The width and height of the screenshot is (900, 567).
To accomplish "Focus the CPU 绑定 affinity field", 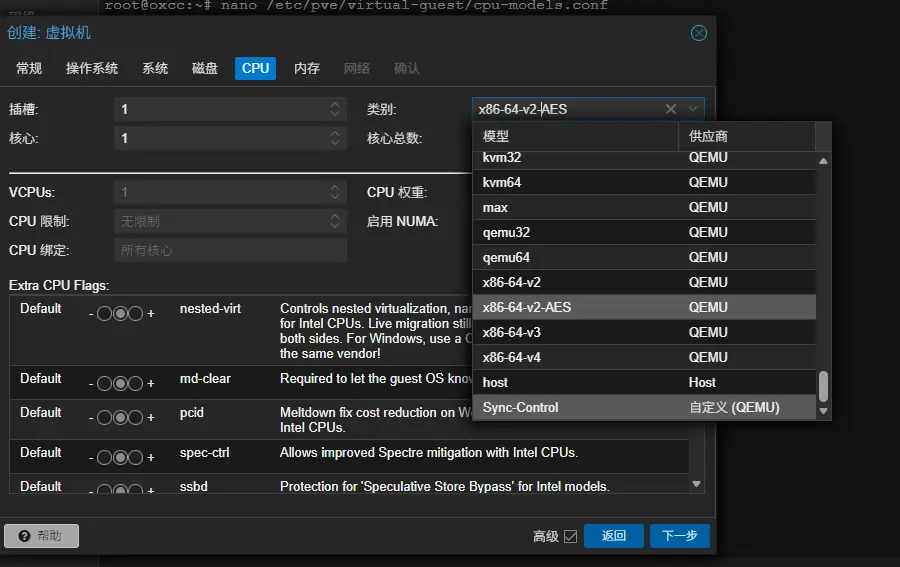I will (230, 250).
